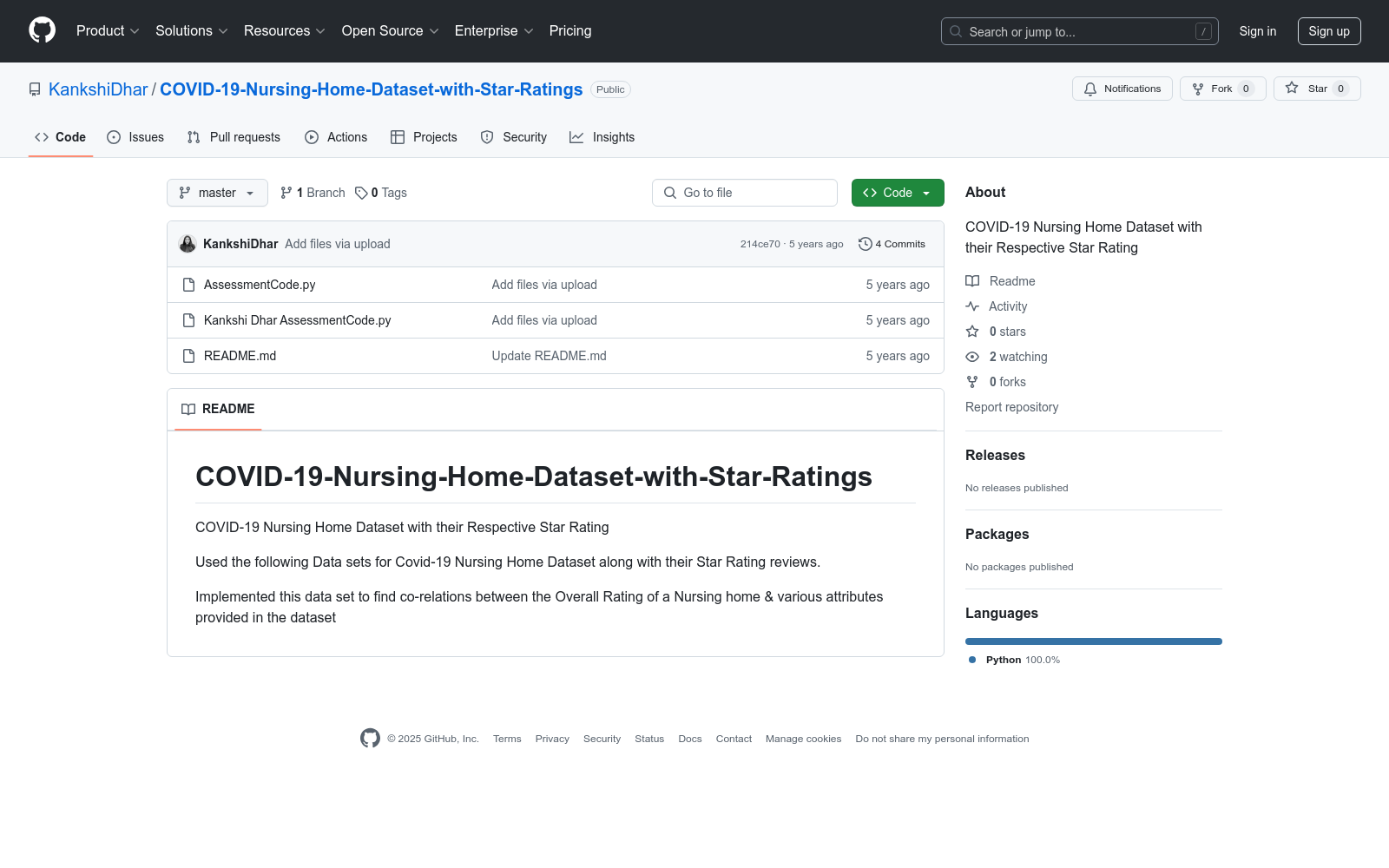Click the Kankshi Dhar AssessmentCode.py file icon
Image resolution: width=1389 pixels, height=868 pixels.
pos(188,320)
